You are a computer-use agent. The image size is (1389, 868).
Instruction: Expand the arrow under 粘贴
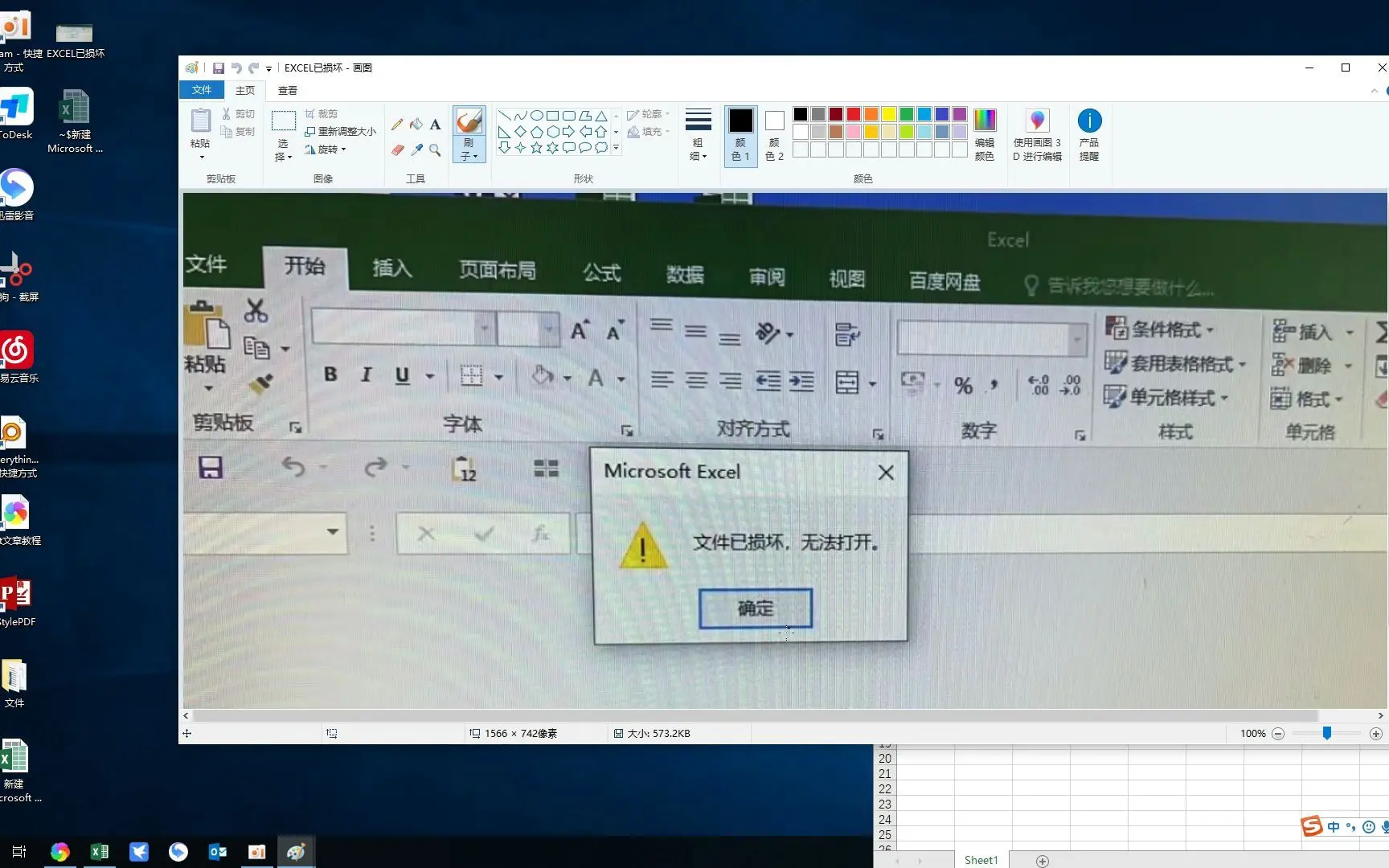tap(201, 156)
